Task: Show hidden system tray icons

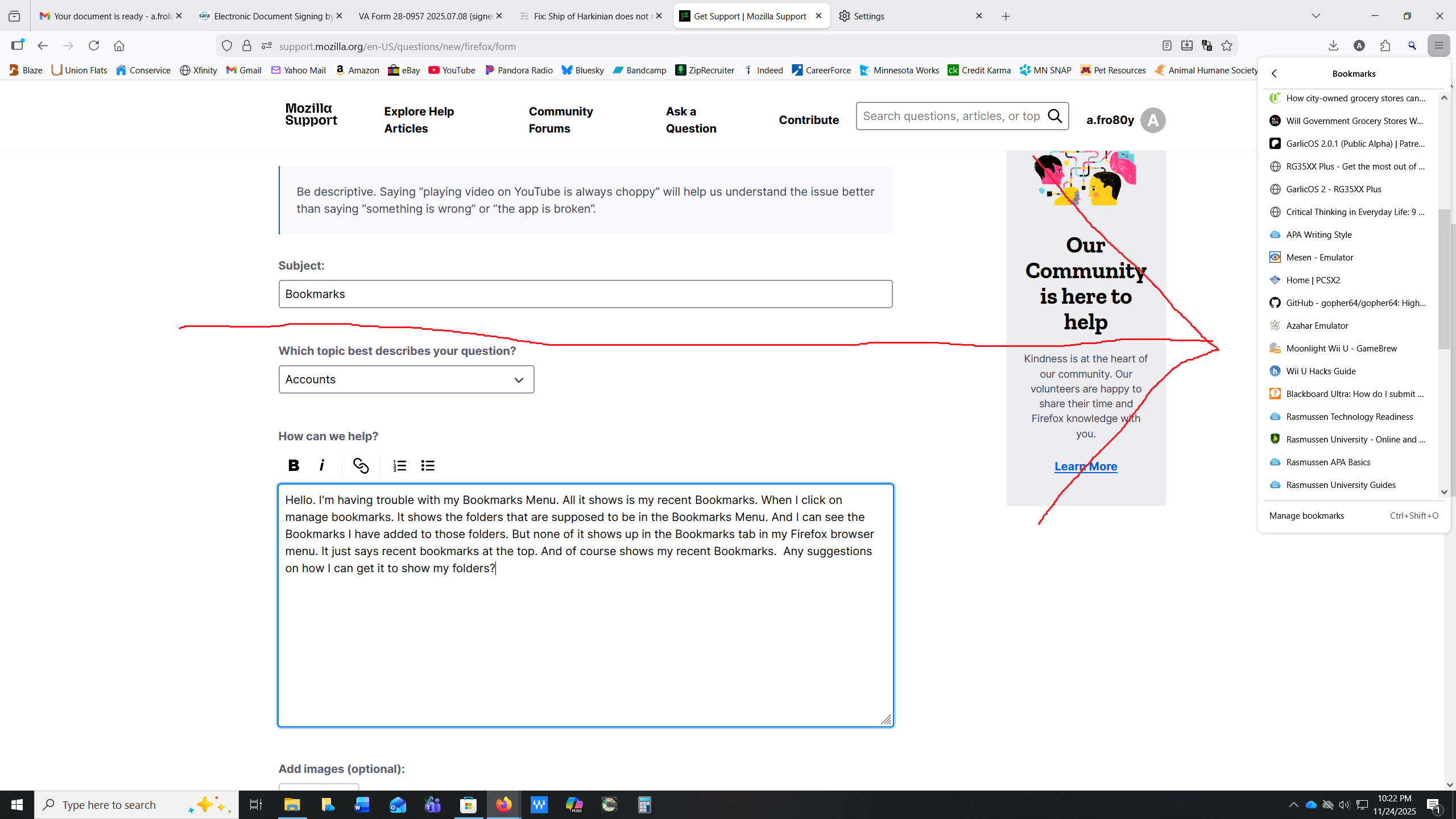Action: click(x=1293, y=804)
